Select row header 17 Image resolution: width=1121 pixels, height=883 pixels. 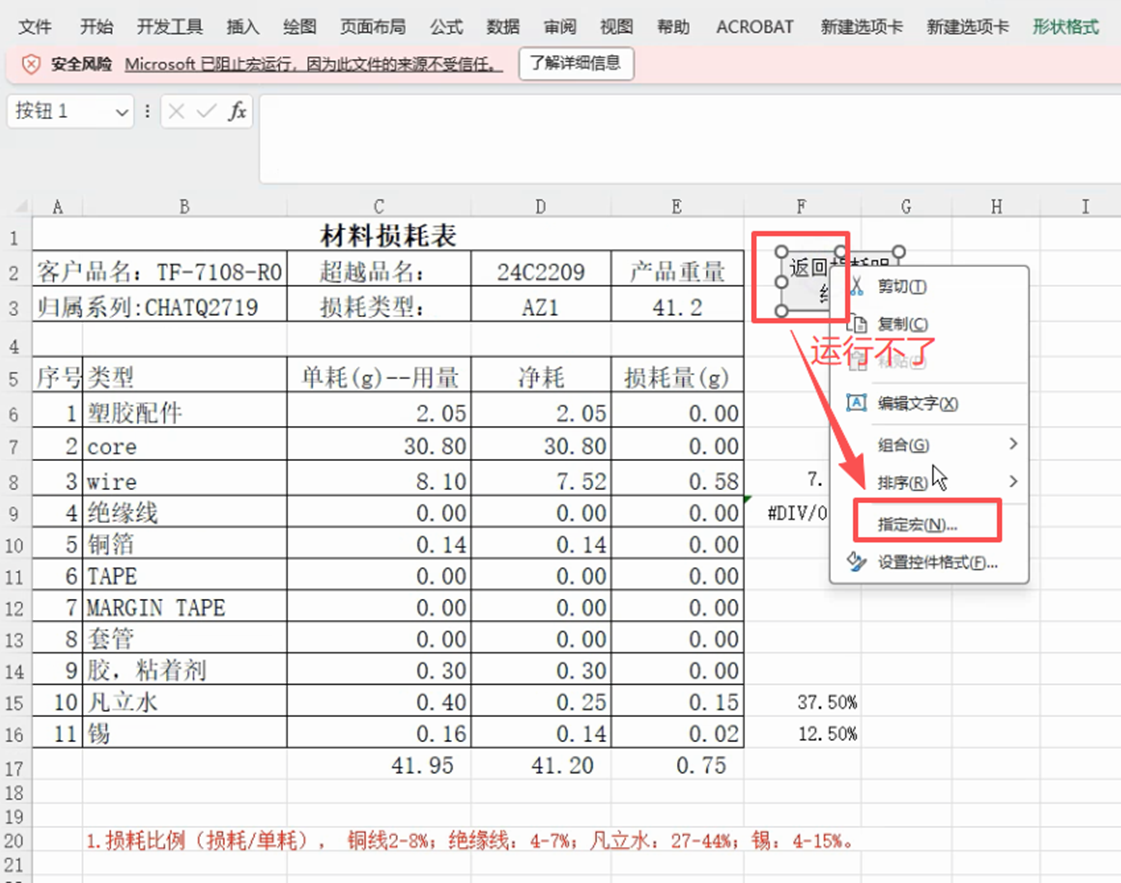14,768
